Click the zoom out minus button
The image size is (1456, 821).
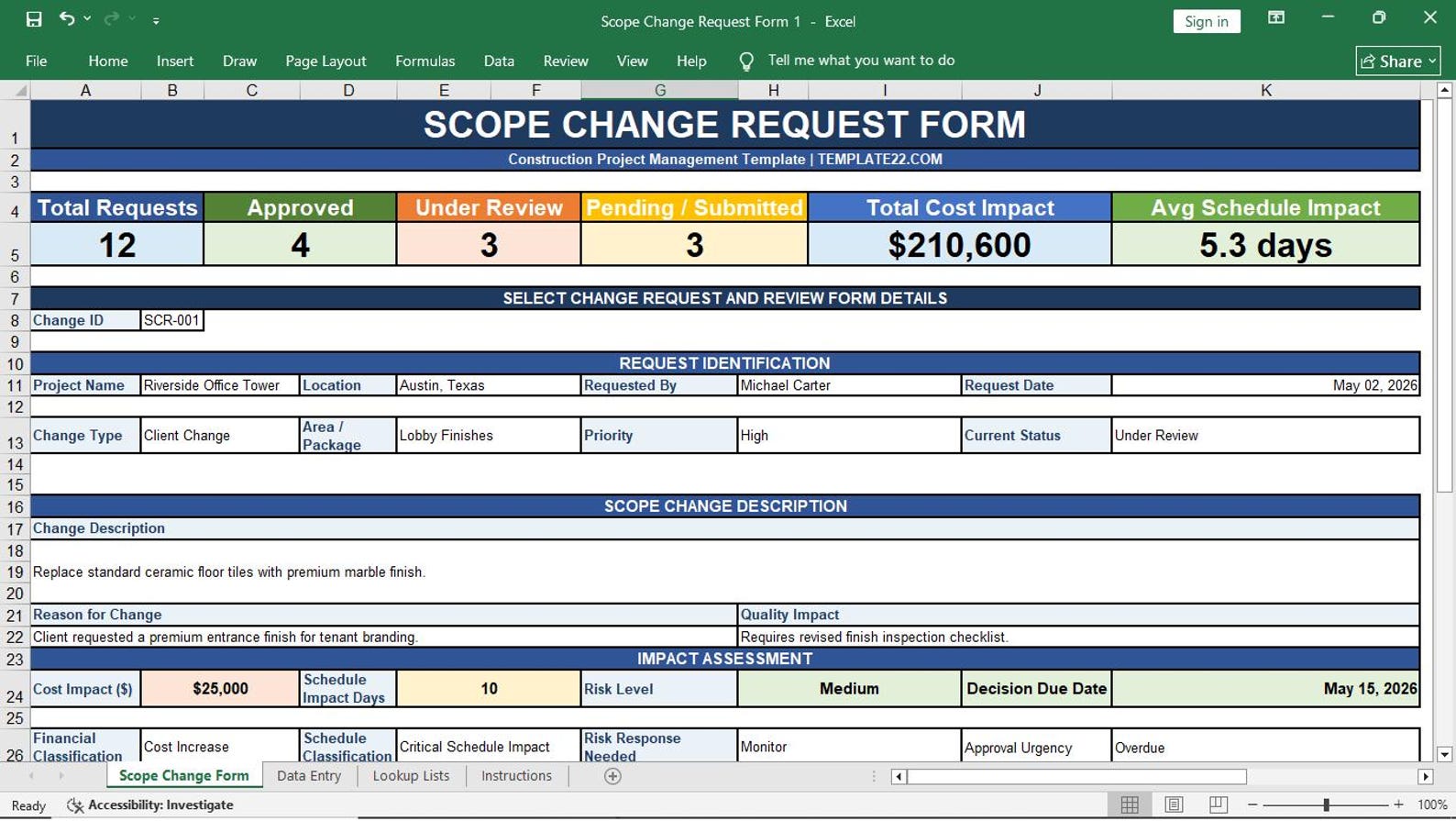pos(1252,804)
